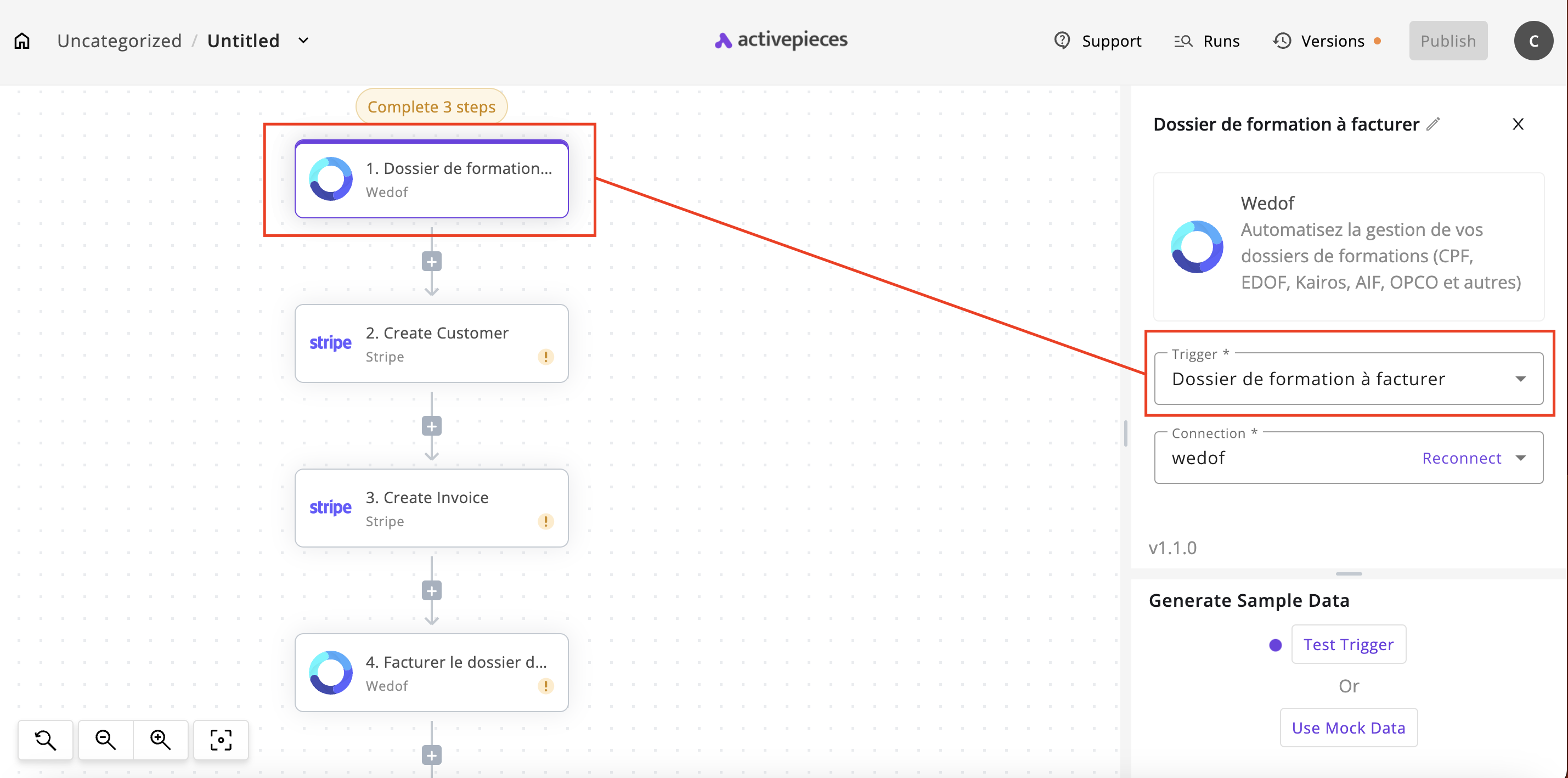Expand the Trigger dropdown
Screen dimensions: 1568x778
point(1520,379)
